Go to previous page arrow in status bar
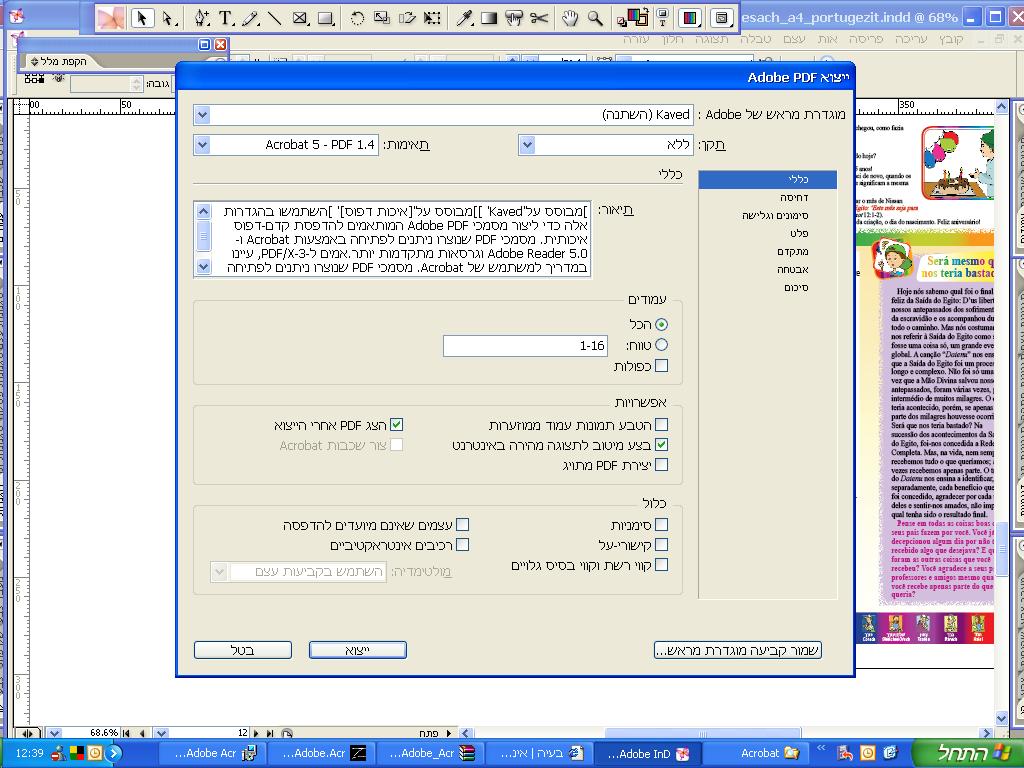 click(142, 733)
